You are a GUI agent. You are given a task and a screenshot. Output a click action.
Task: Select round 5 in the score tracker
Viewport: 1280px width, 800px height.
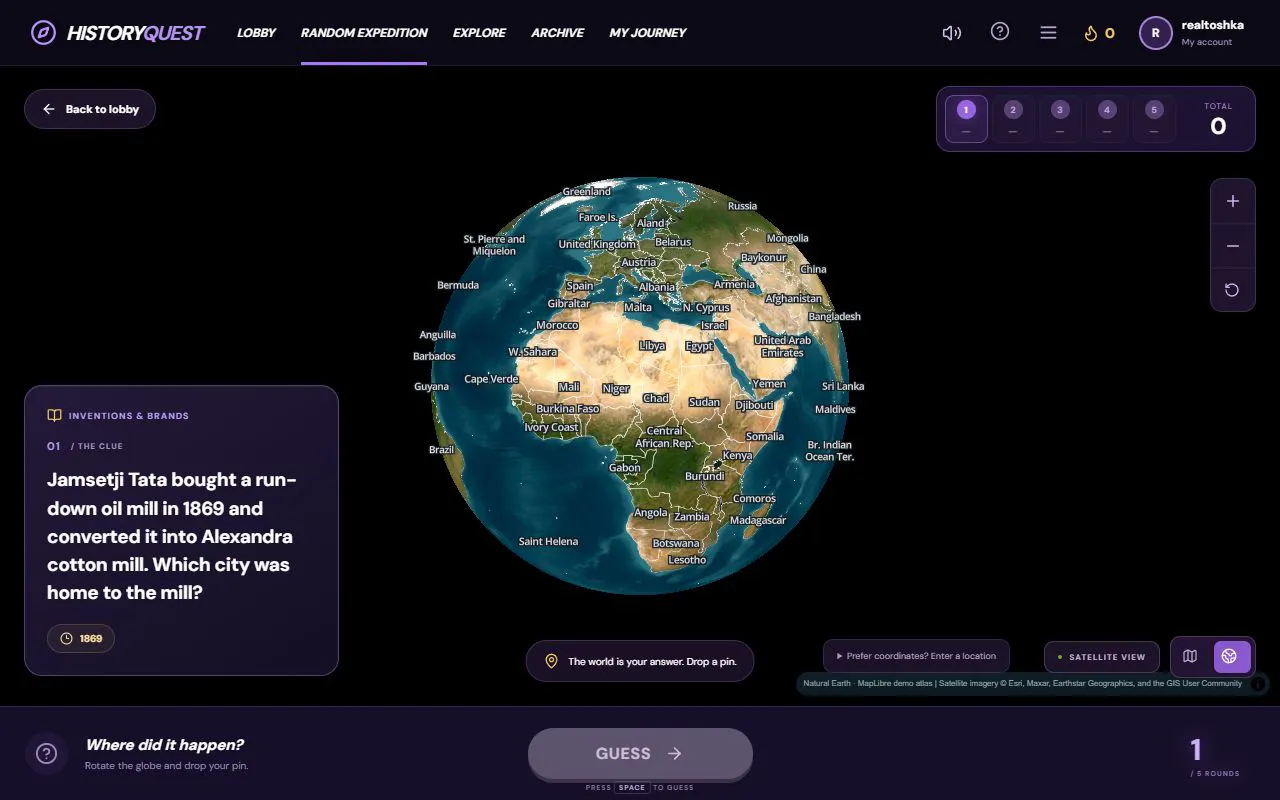click(x=1154, y=119)
